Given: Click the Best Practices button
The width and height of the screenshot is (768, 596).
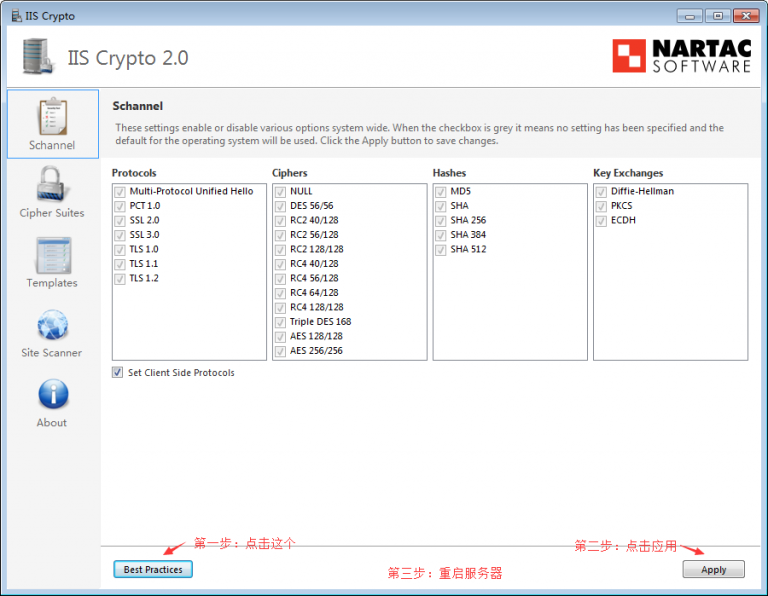Looking at the screenshot, I should [x=153, y=569].
